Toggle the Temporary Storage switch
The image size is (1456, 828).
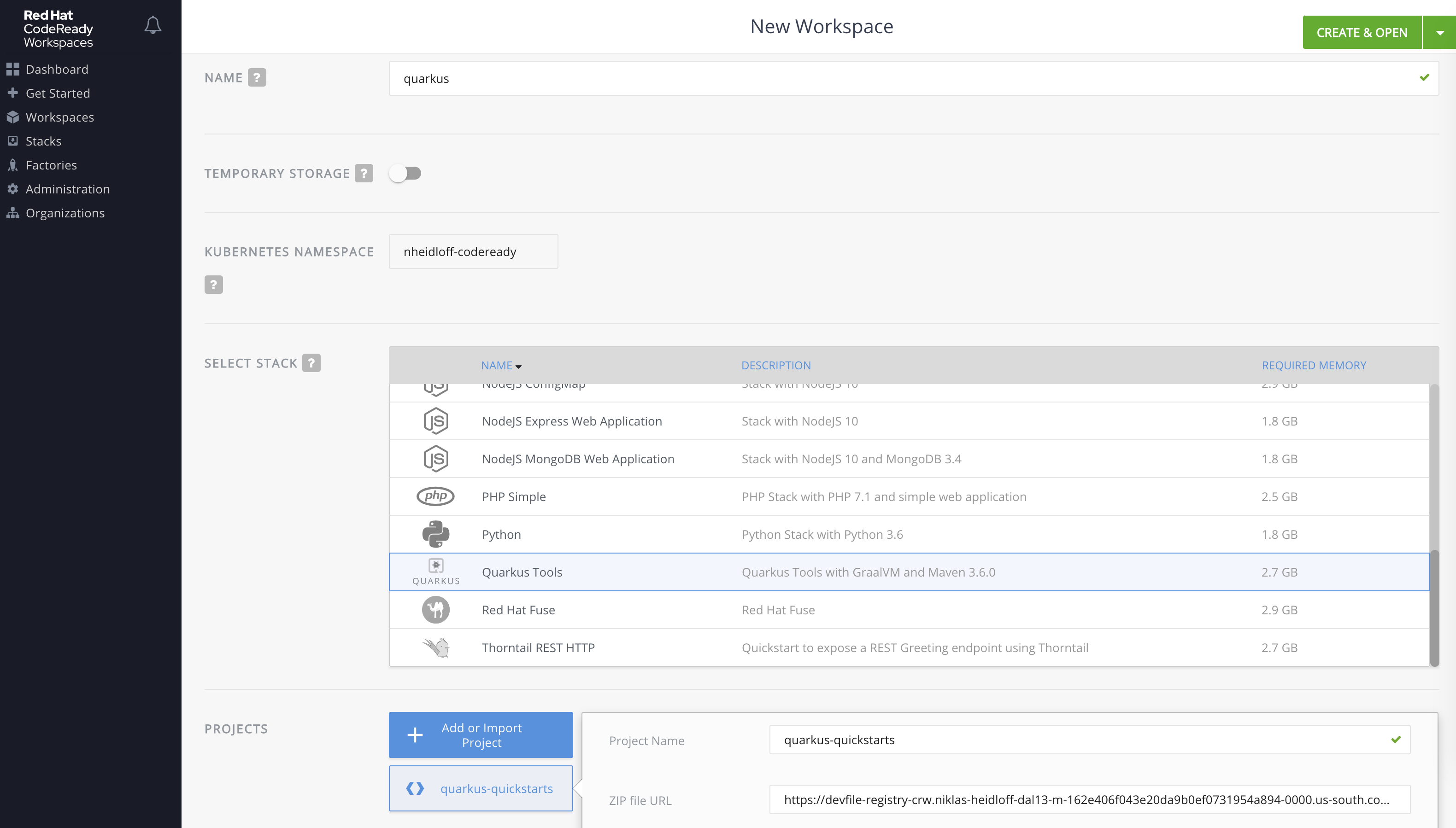click(405, 173)
